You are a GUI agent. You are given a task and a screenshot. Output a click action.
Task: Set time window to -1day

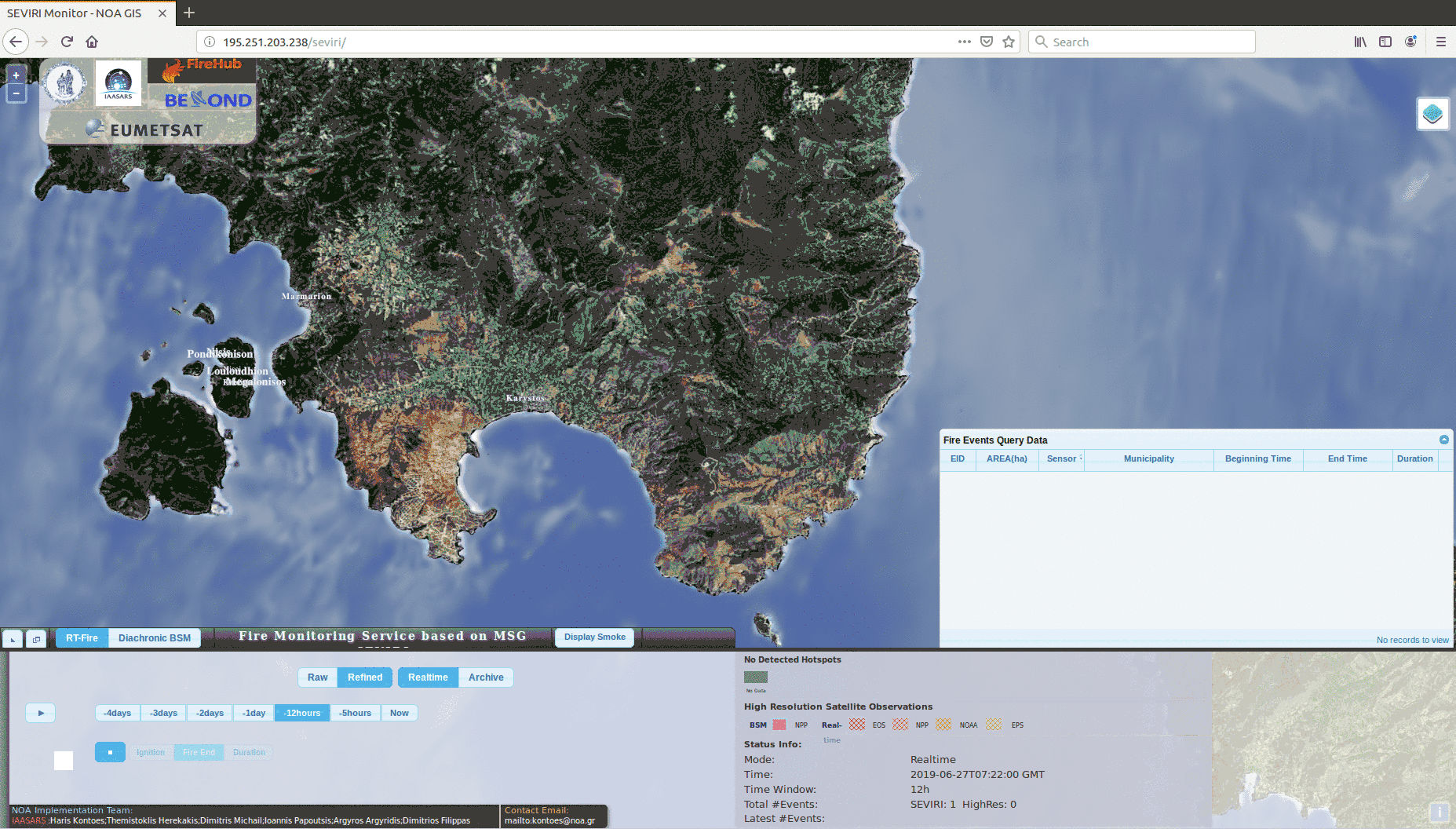254,713
